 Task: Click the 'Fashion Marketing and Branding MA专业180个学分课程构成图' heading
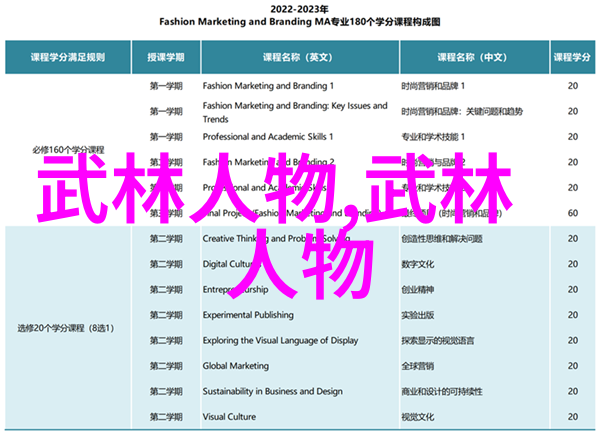[300, 22]
